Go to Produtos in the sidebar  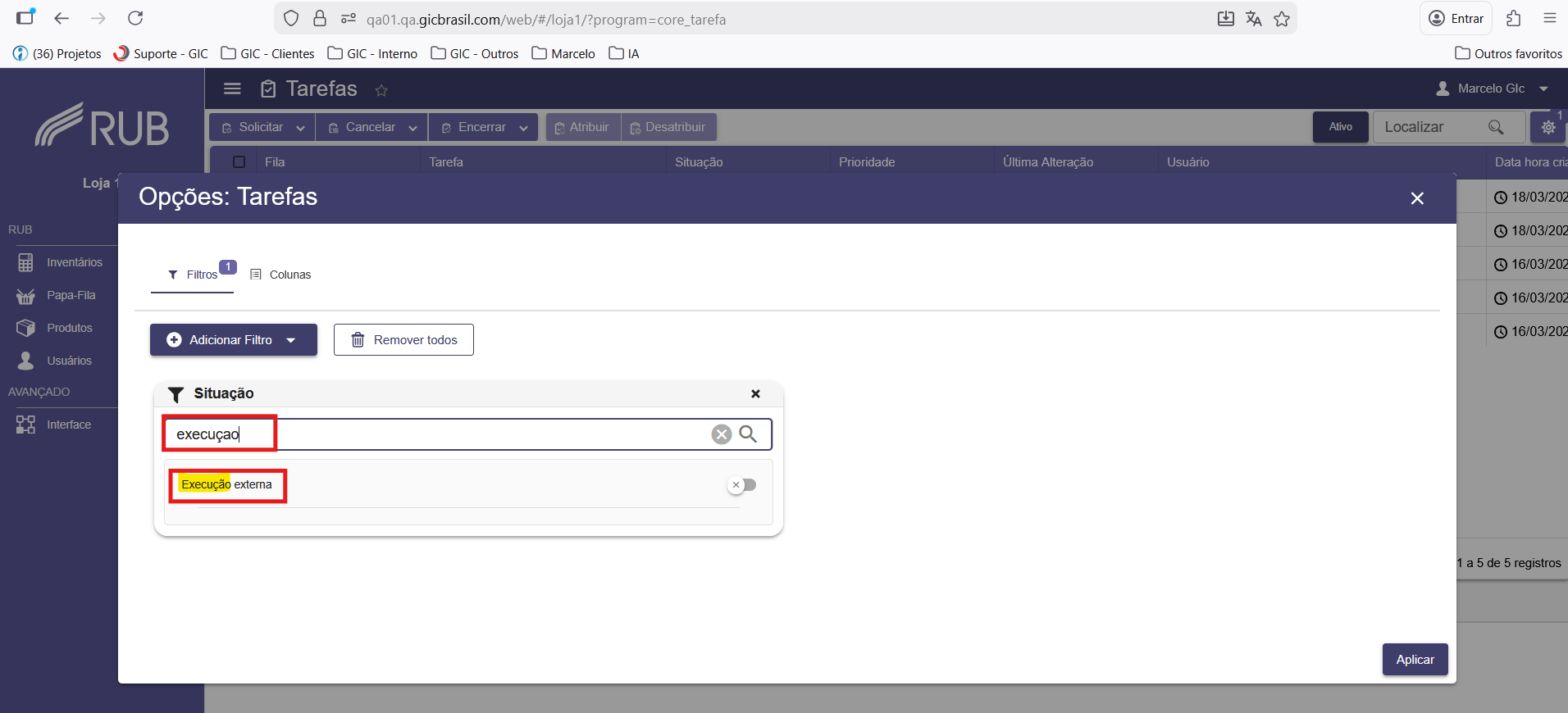(x=55, y=328)
